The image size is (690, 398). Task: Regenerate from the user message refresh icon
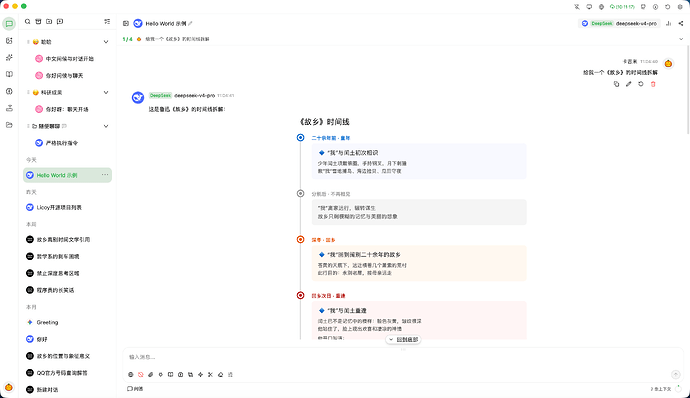pyautogui.click(x=641, y=84)
